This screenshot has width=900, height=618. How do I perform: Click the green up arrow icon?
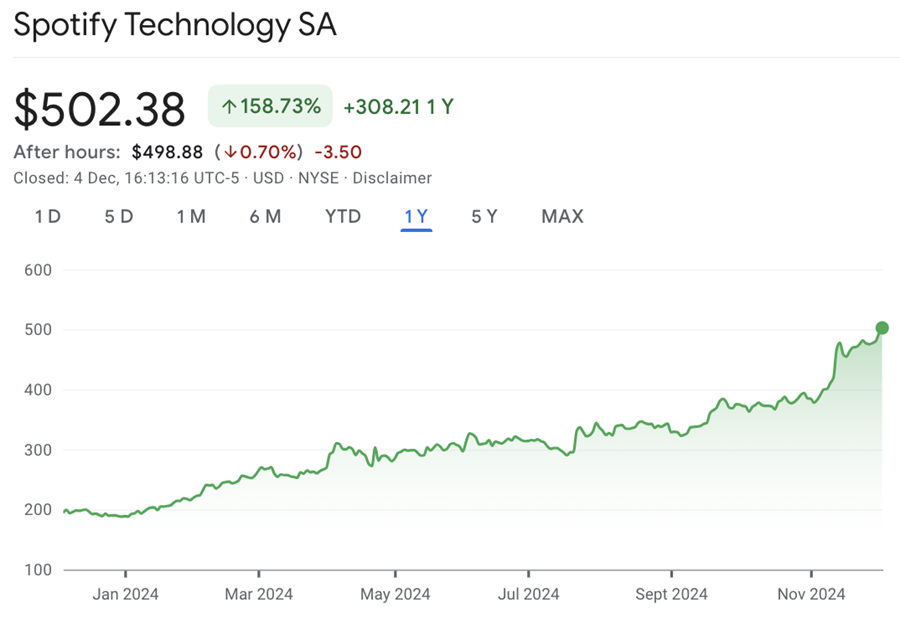point(229,106)
